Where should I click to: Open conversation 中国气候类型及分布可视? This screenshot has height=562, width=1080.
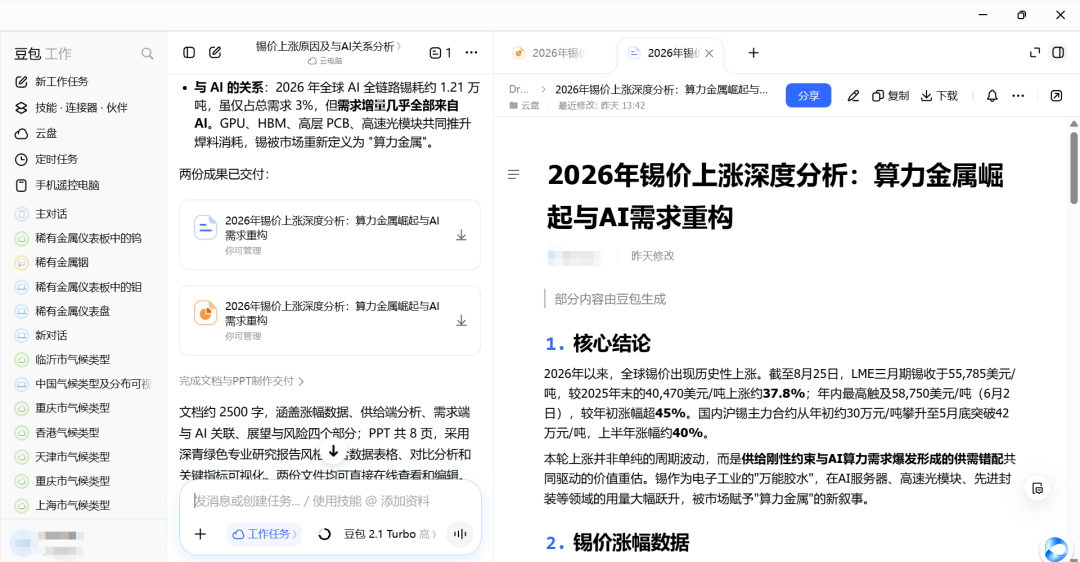[x=83, y=384]
